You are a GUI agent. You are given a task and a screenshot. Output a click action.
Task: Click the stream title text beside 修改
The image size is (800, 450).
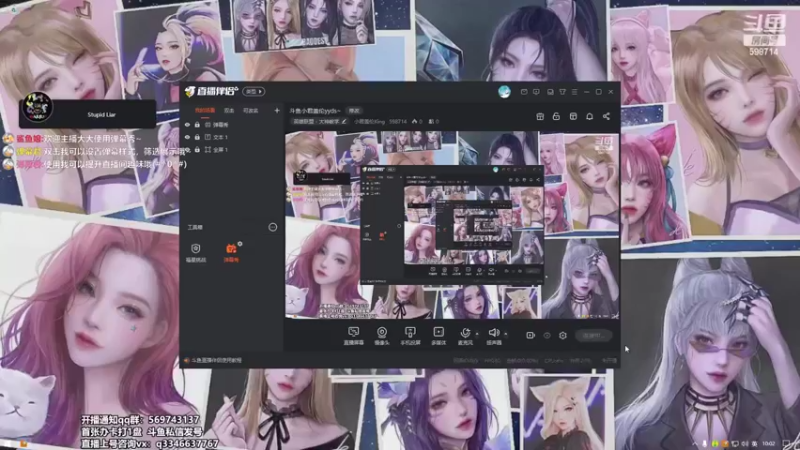click(x=315, y=111)
